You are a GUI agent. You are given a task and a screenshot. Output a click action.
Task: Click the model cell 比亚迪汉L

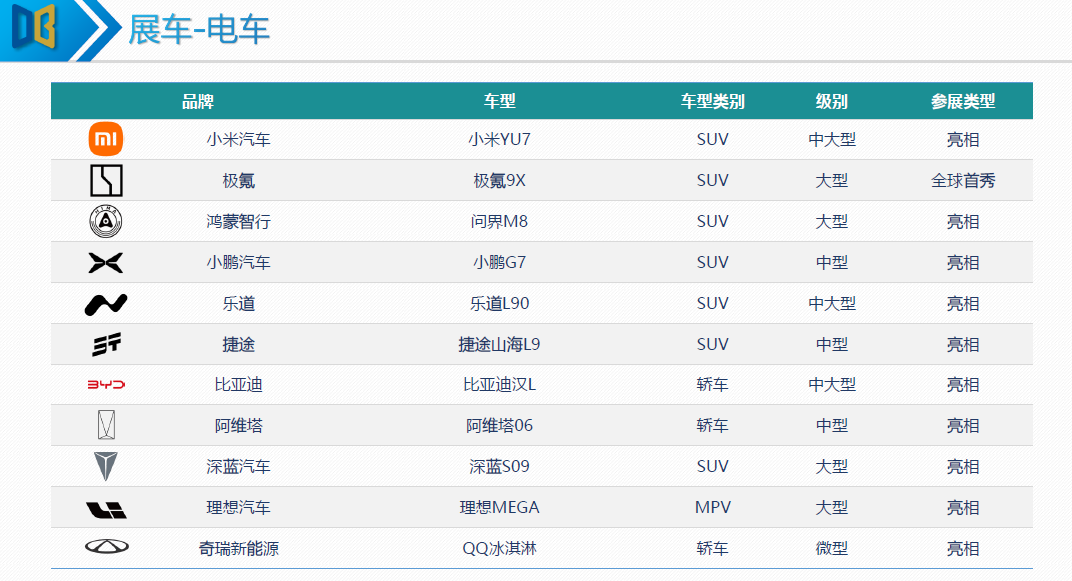pyautogui.click(x=499, y=385)
